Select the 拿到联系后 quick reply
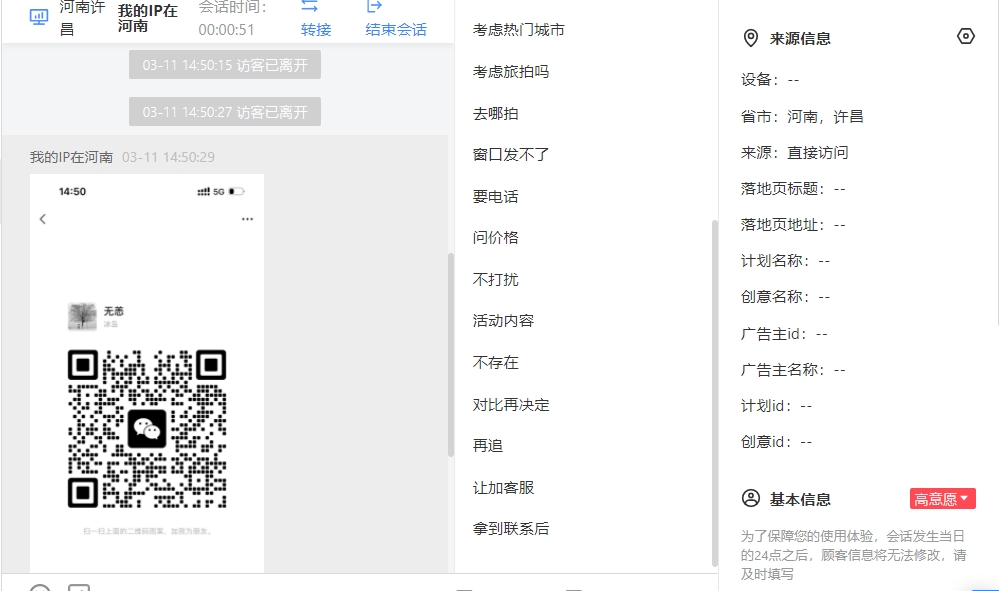 click(511, 529)
